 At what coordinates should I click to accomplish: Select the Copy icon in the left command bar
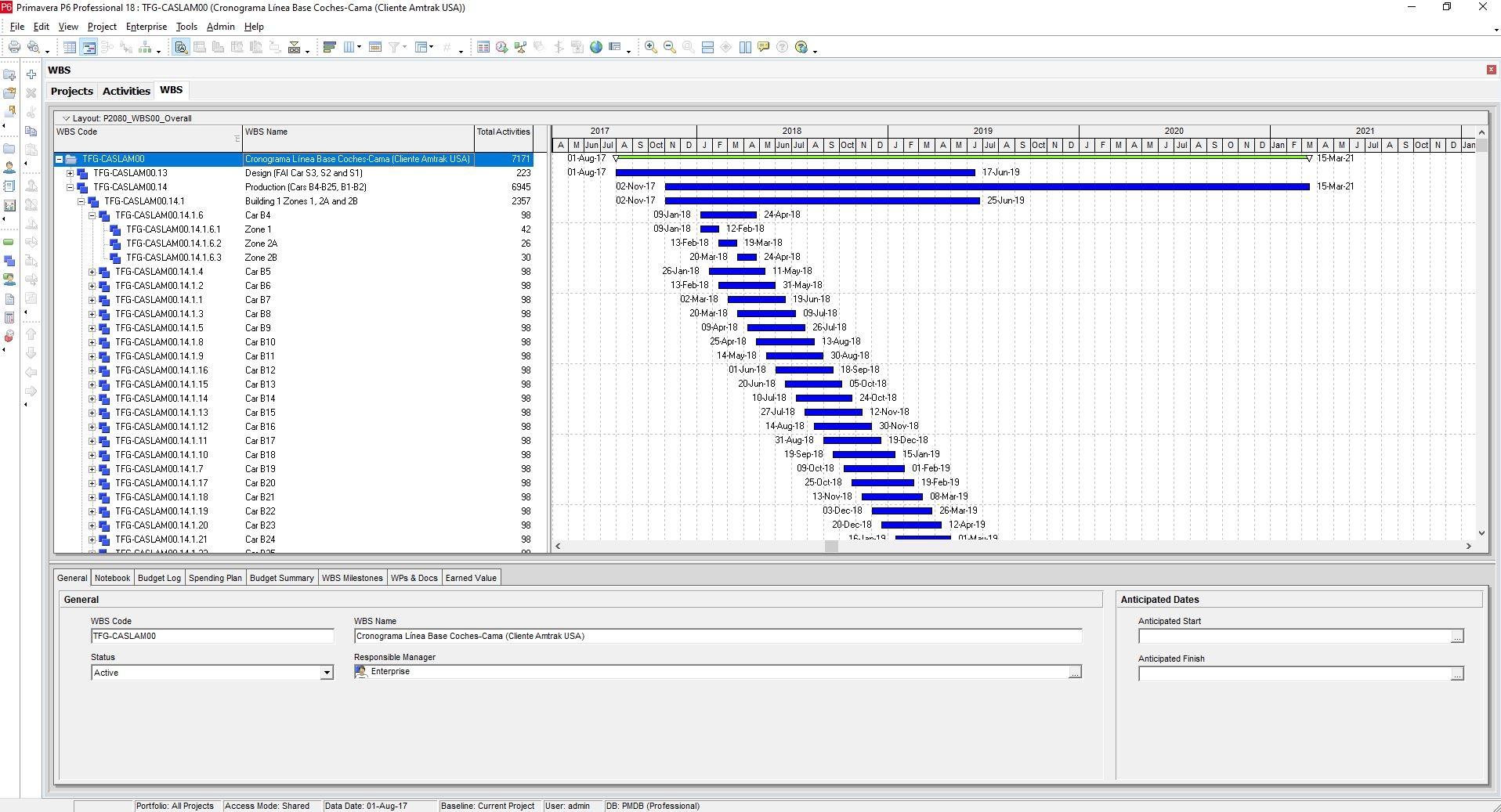(31, 131)
